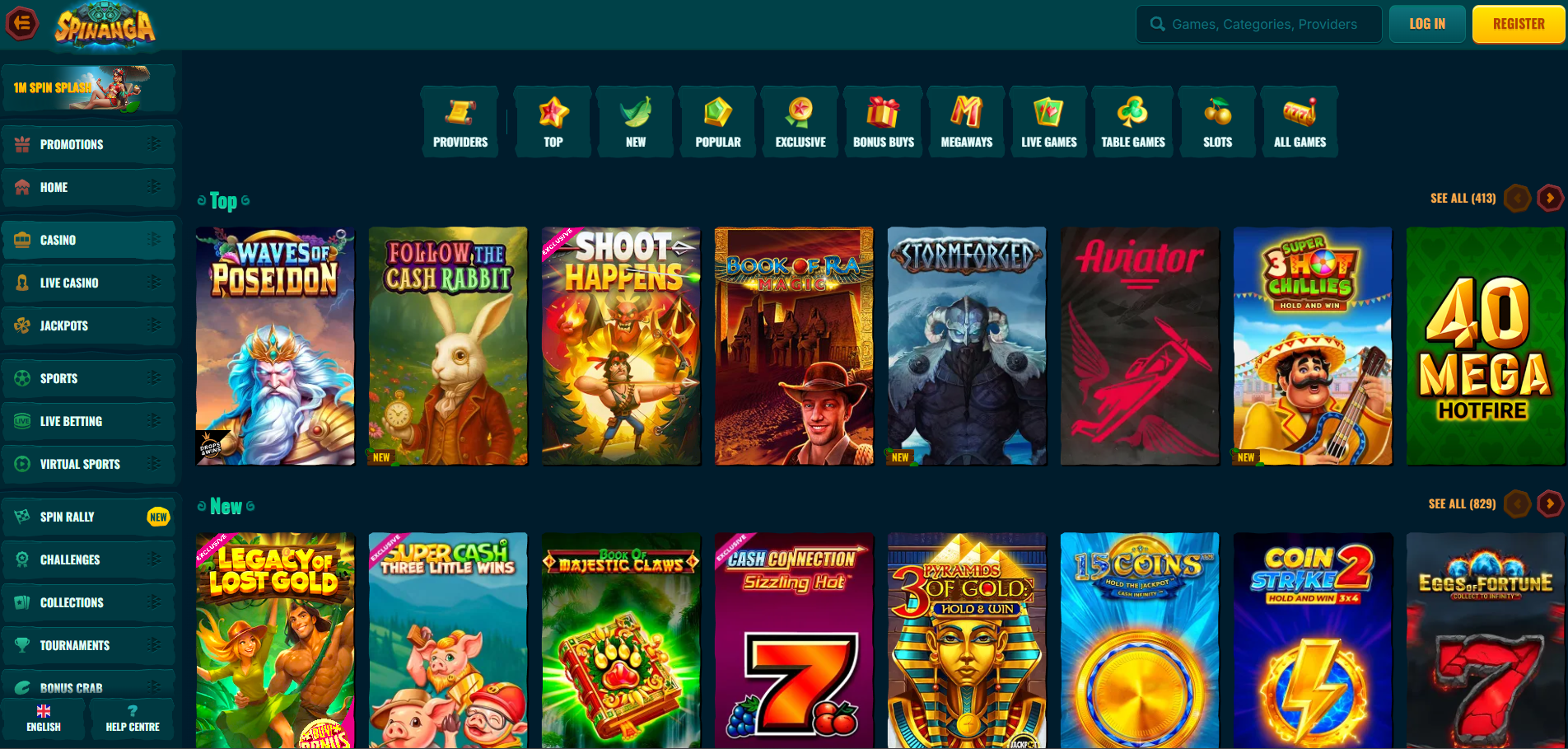1568x749 pixels.
Task: Click See All (413) for Top games
Action: pyautogui.click(x=1463, y=198)
